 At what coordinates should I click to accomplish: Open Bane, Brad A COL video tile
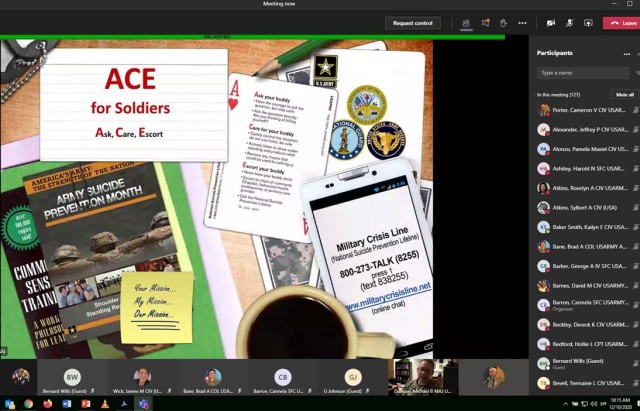point(212,378)
